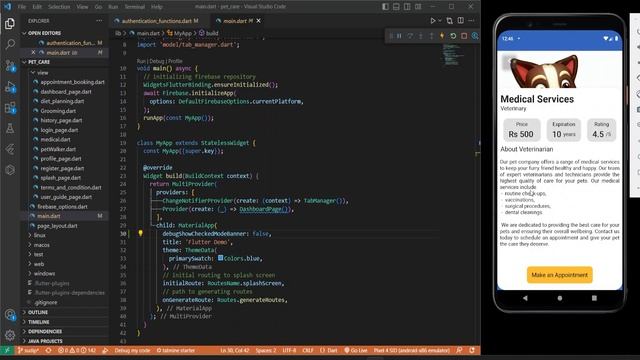
Task: Open dashboard_page.dart in explorer
Action: [x=66, y=92]
